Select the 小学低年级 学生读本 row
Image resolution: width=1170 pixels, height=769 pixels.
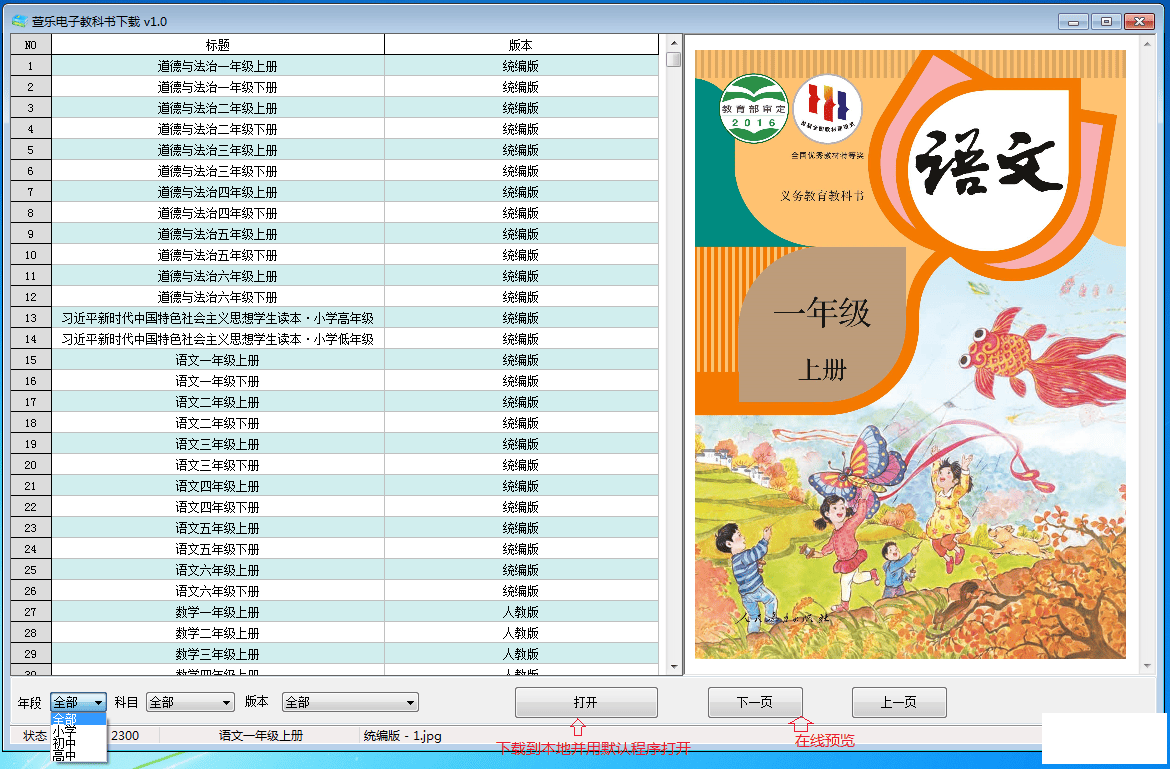334,339
